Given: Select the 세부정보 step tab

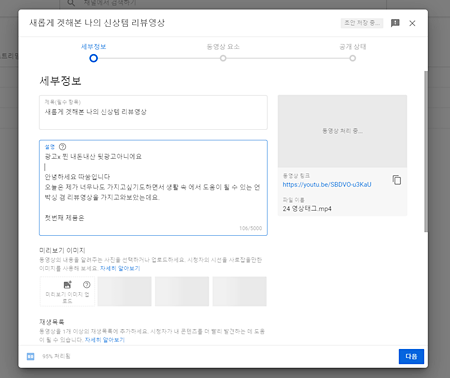Looking at the screenshot, I should pyautogui.click(x=93, y=47).
